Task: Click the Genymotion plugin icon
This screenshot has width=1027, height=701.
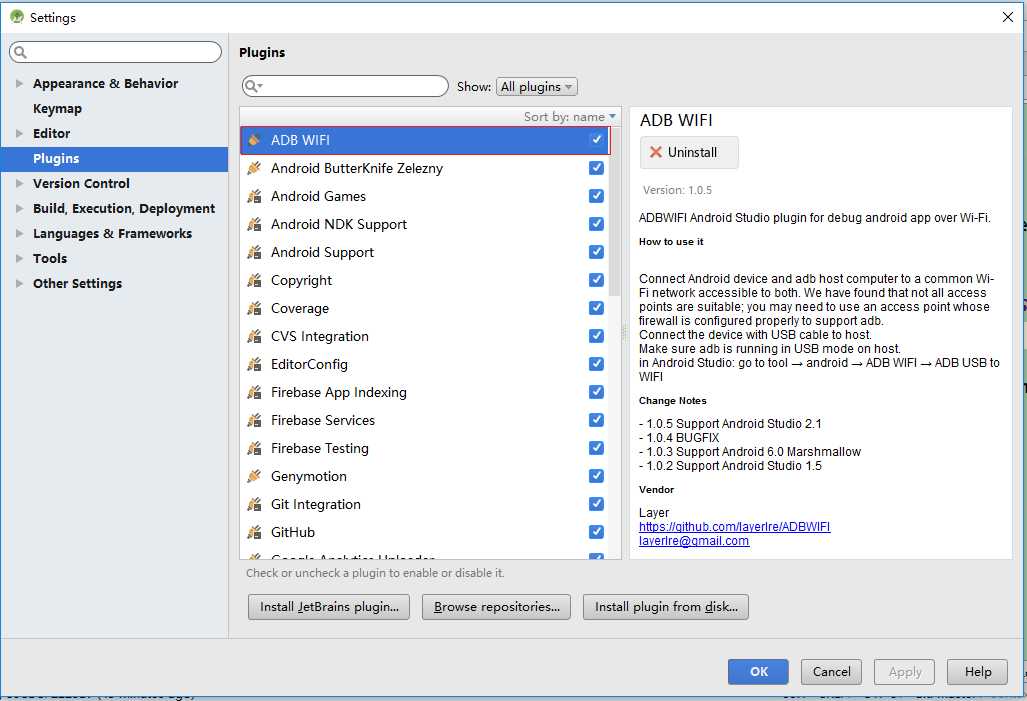Action: [x=254, y=476]
